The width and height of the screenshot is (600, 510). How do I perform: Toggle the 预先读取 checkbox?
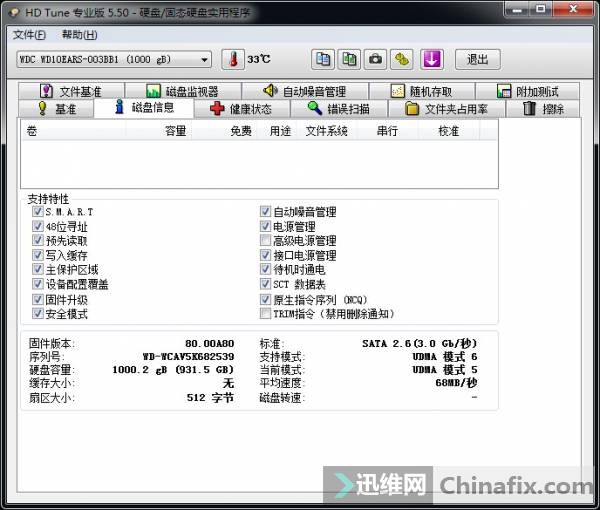(38, 240)
